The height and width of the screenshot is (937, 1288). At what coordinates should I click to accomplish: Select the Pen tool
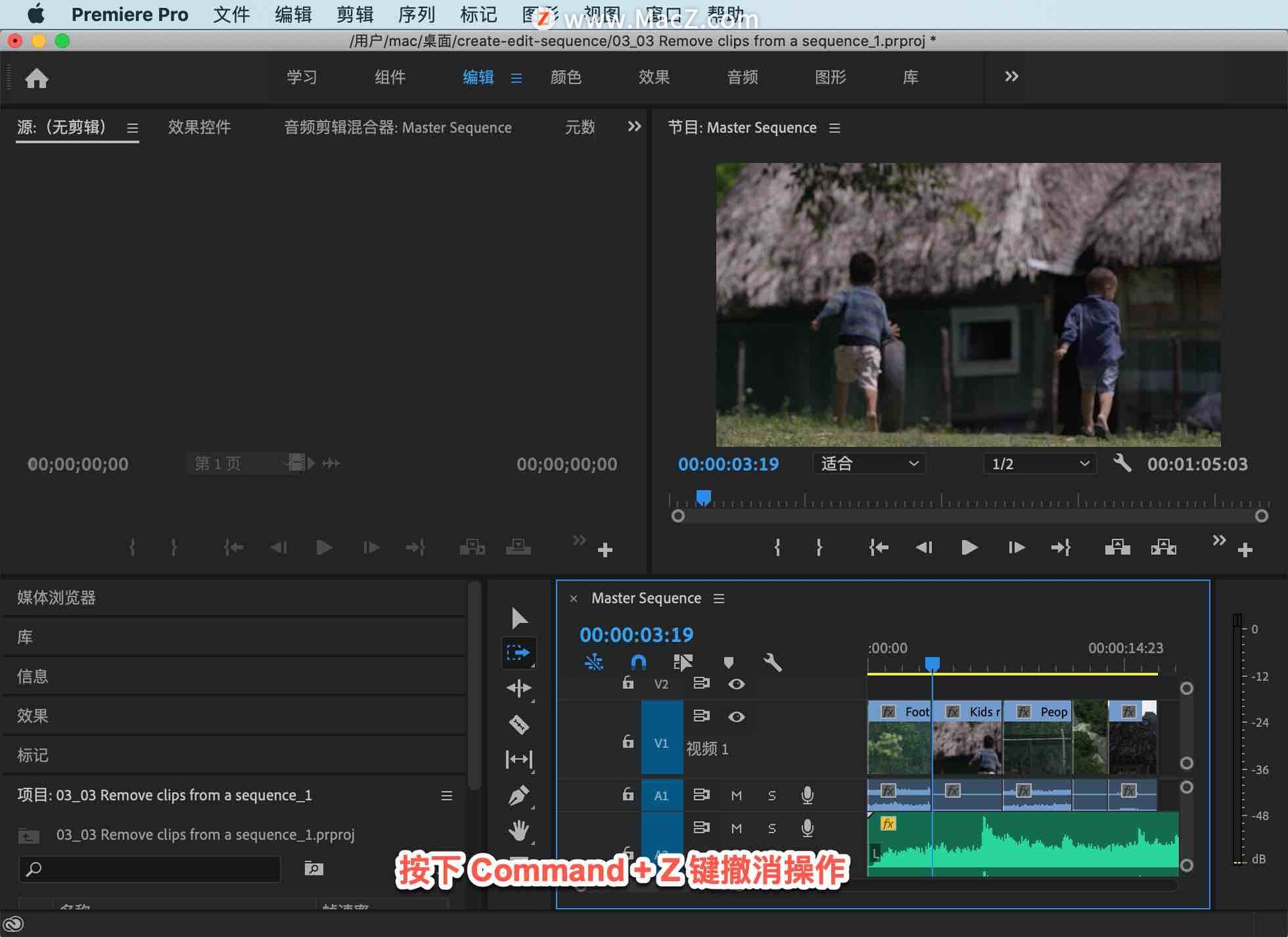(x=519, y=795)
